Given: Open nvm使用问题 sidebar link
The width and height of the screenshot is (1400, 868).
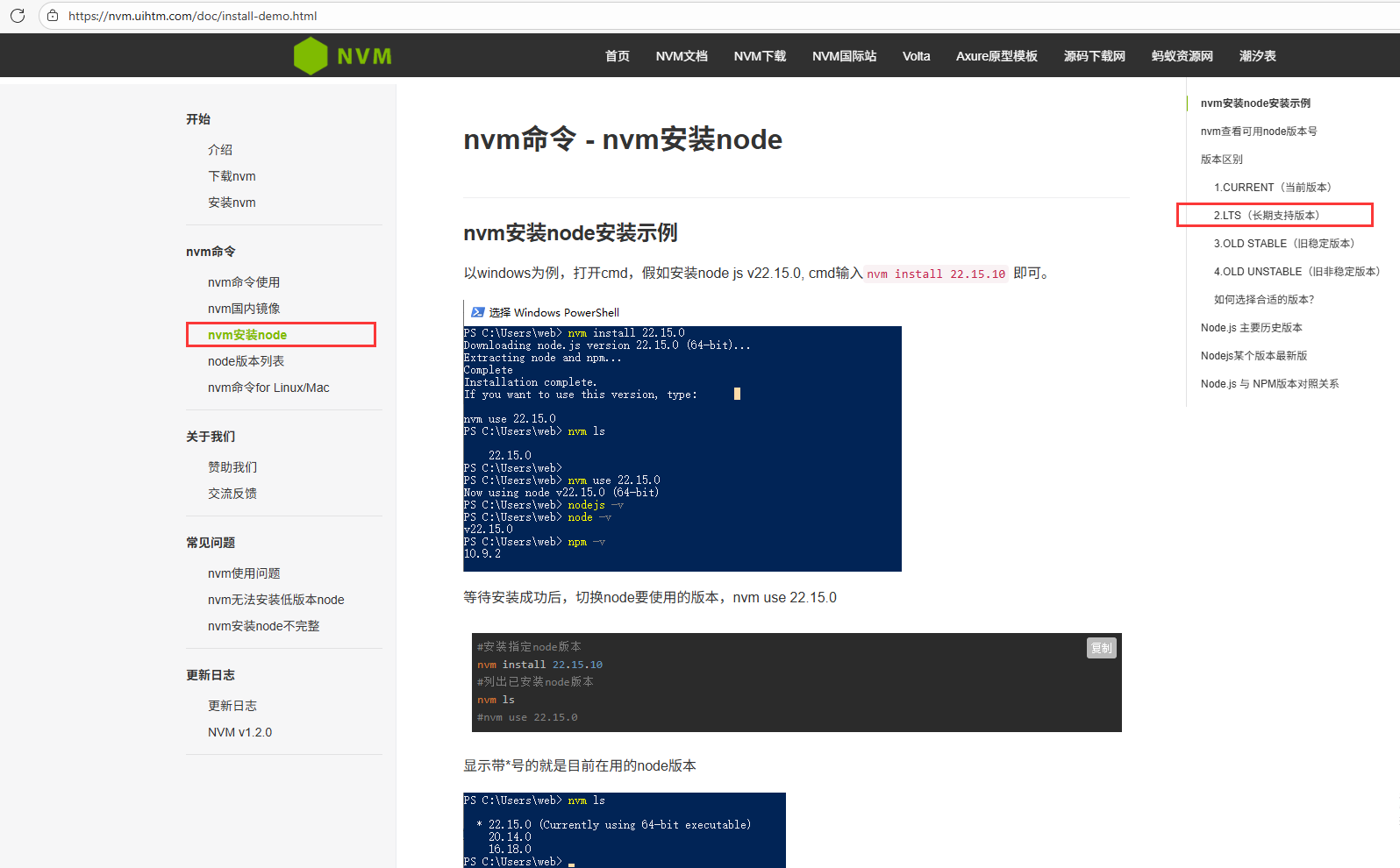Looking at the screenshot, I should tap(244, 573).
